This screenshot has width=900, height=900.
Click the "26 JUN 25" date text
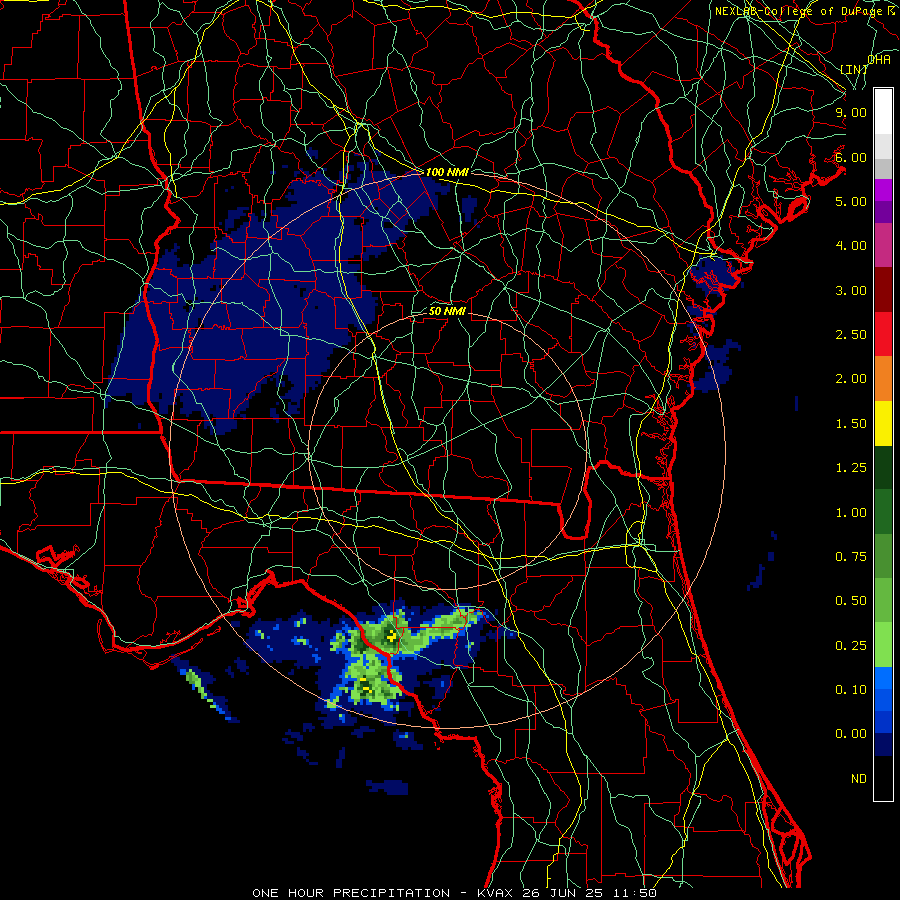pyautogui.click(x=561, y=893)
